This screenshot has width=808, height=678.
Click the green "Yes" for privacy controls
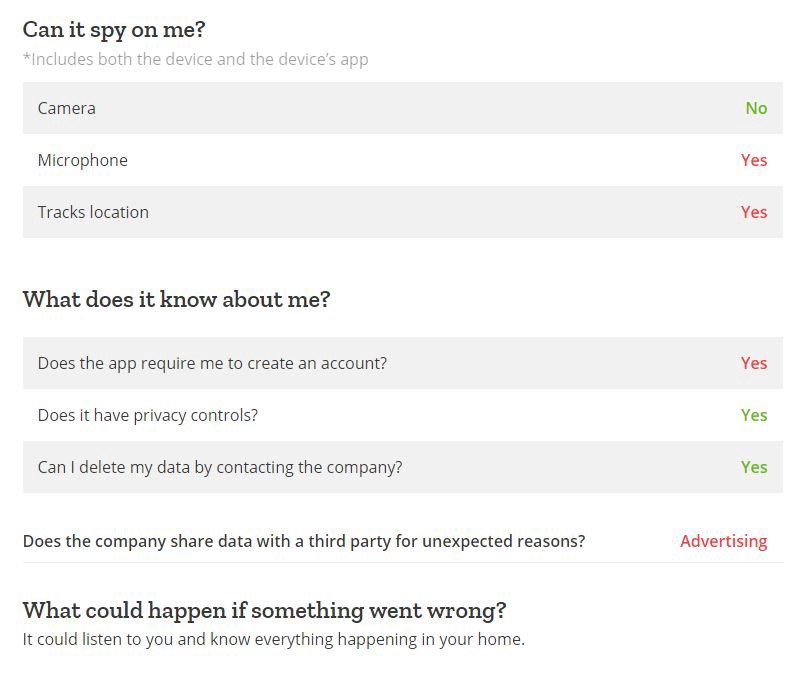(x=754, y=415)
